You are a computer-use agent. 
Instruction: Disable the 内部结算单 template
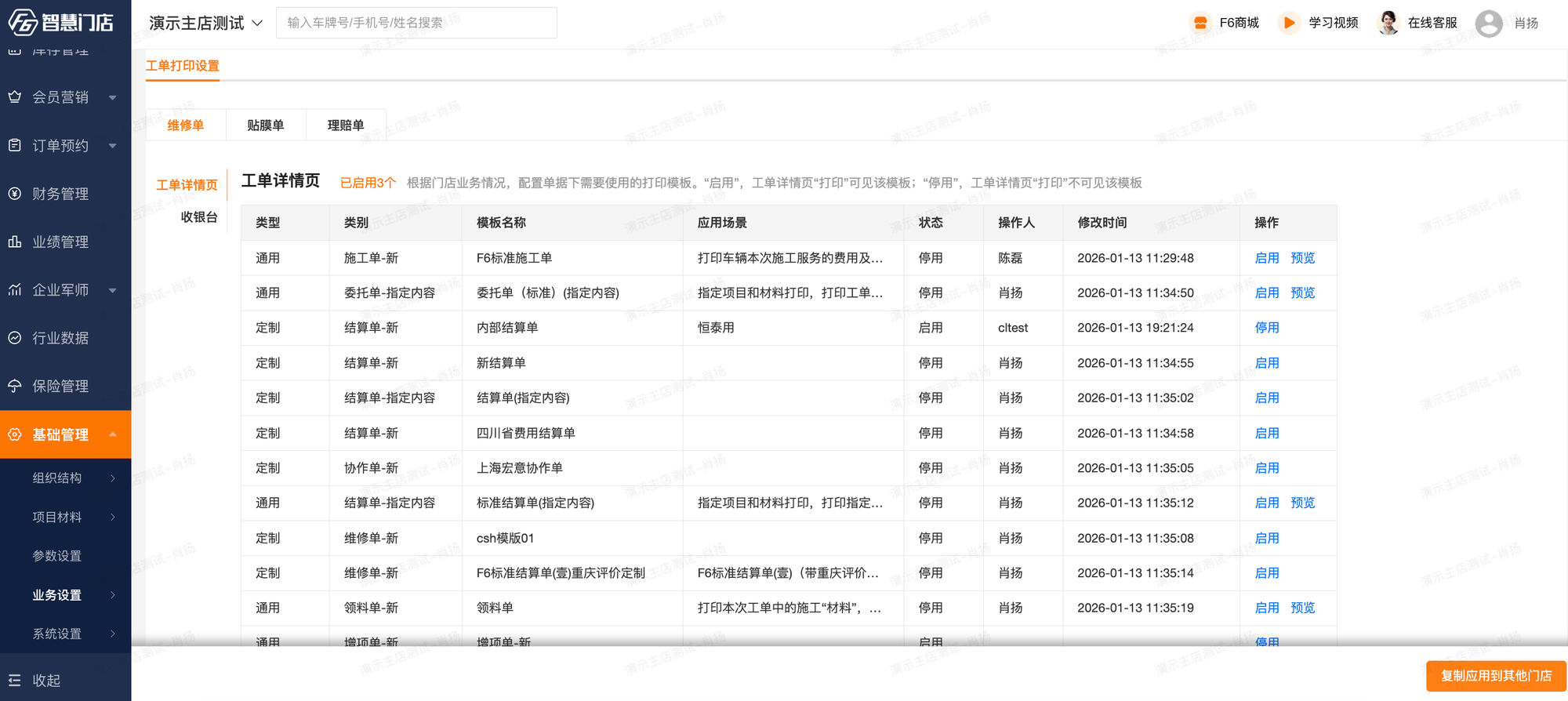tap(1266, 328)
